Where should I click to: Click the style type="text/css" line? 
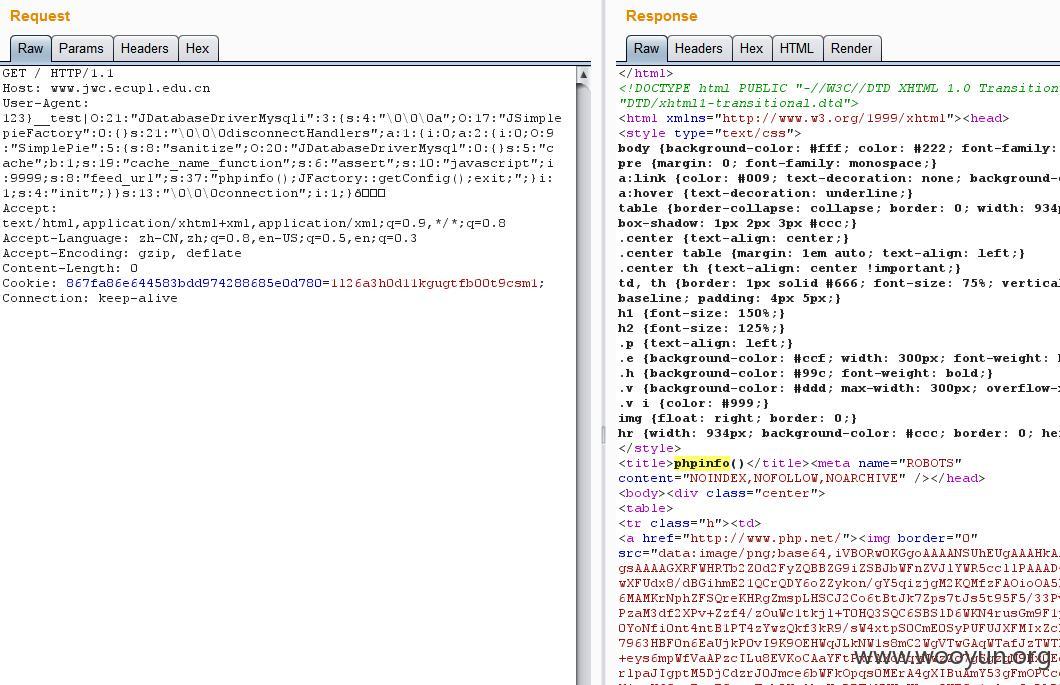coord(709,133)
